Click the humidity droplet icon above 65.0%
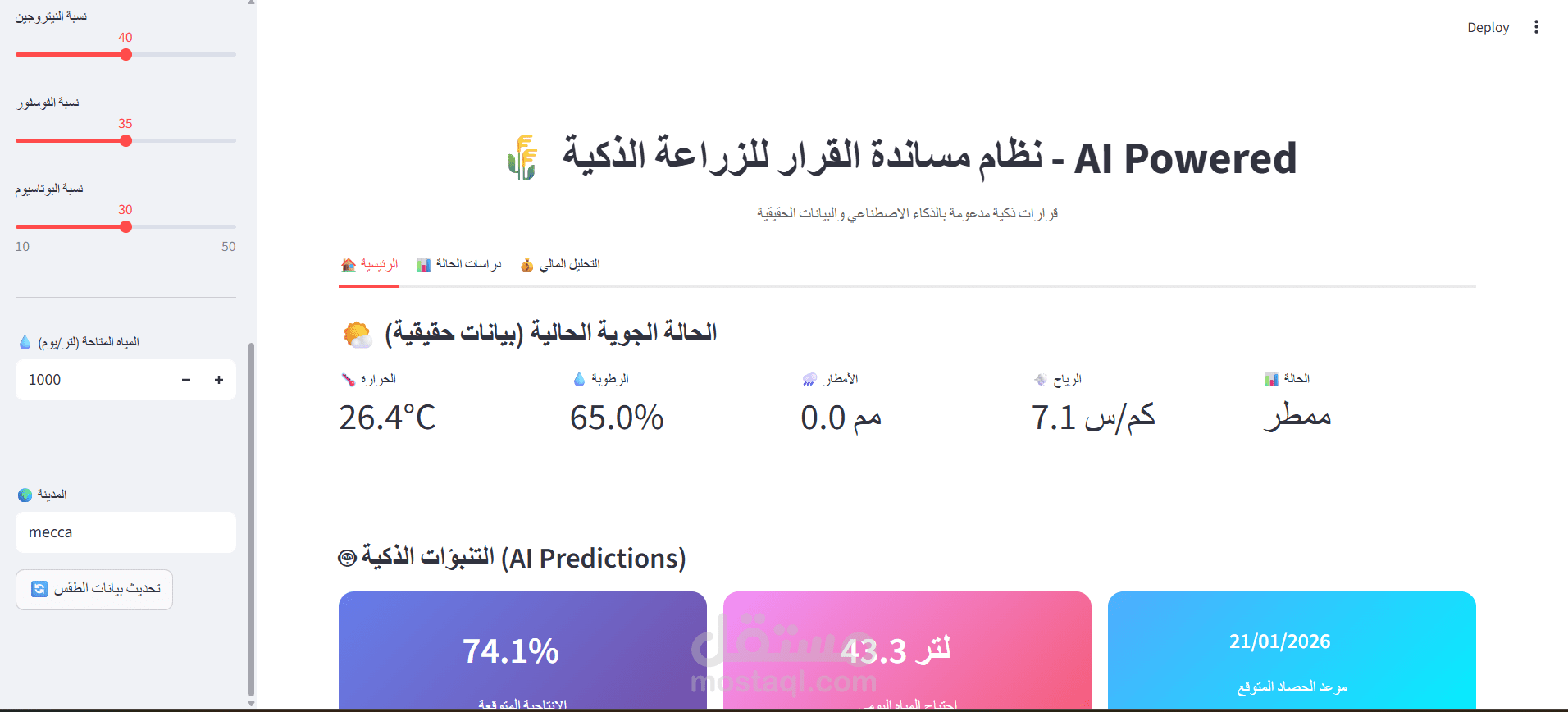The width and height of the screenshot is (1568, 712). (581, 378)
